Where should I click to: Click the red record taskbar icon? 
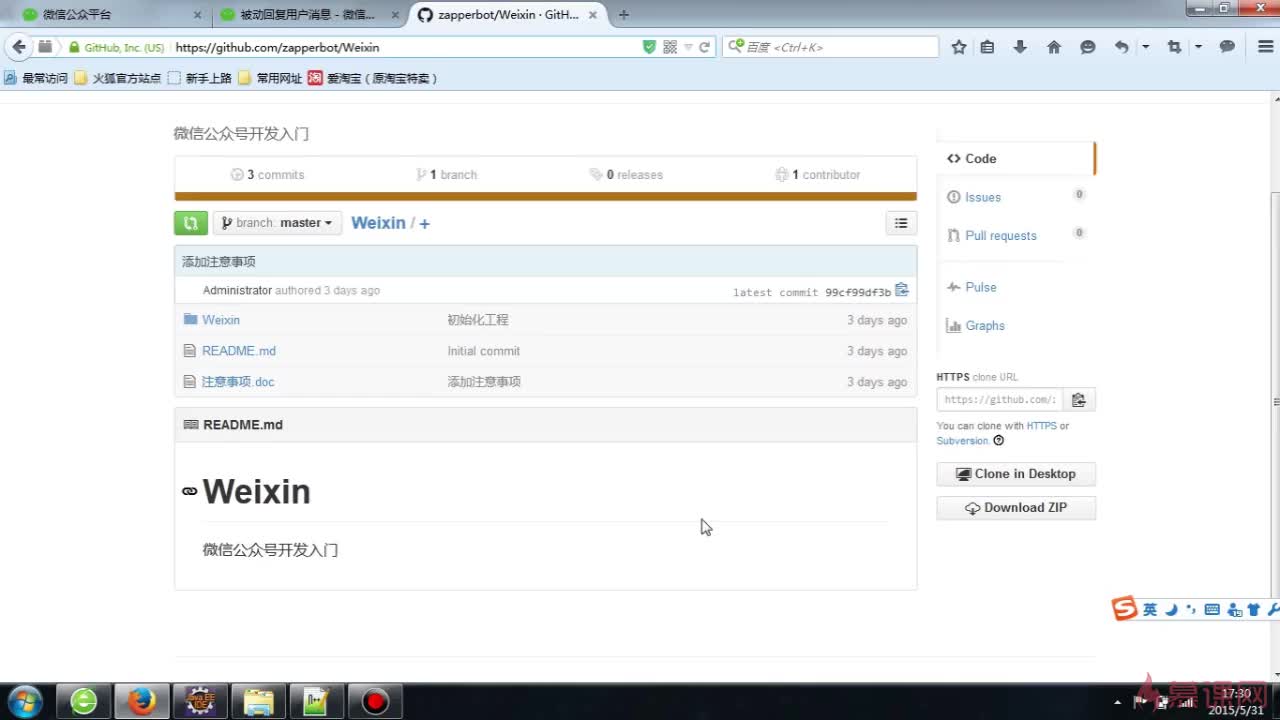[376, 701]
